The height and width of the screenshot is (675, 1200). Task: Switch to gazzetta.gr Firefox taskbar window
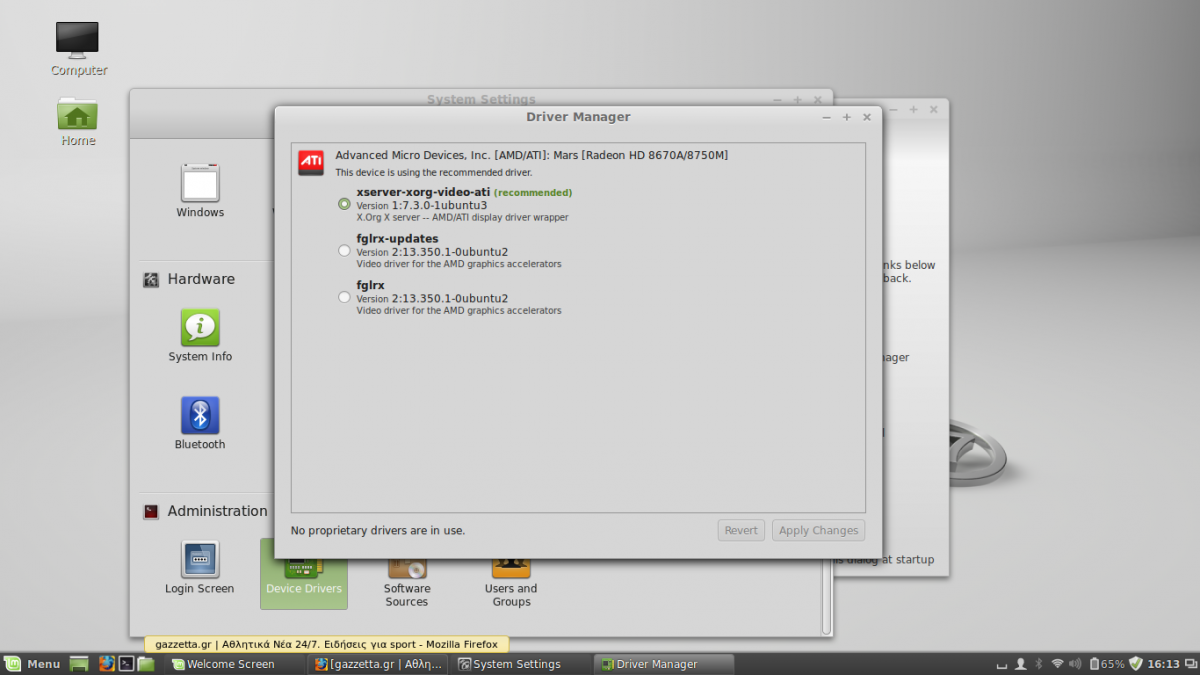tap(378, 664)
